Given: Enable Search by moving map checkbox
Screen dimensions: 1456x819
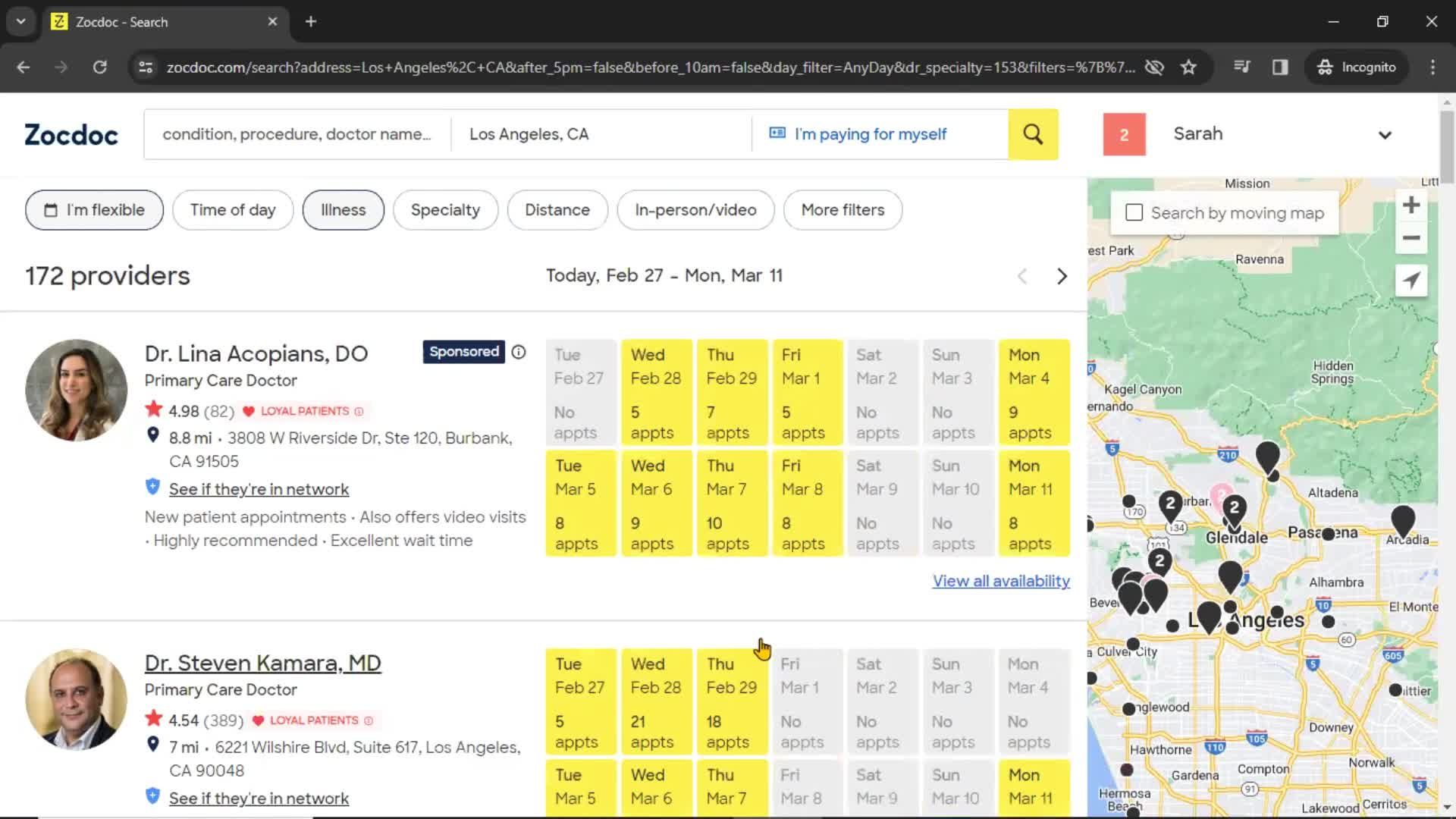Looking at the screenshot, I should [1134, 213].
